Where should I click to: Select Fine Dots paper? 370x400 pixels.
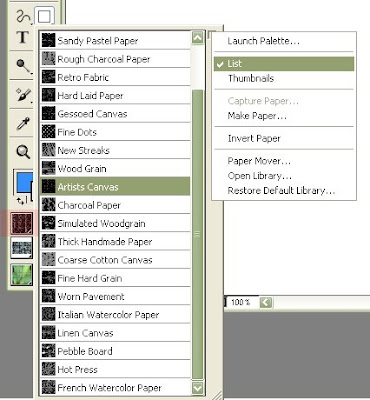[115, 132]
